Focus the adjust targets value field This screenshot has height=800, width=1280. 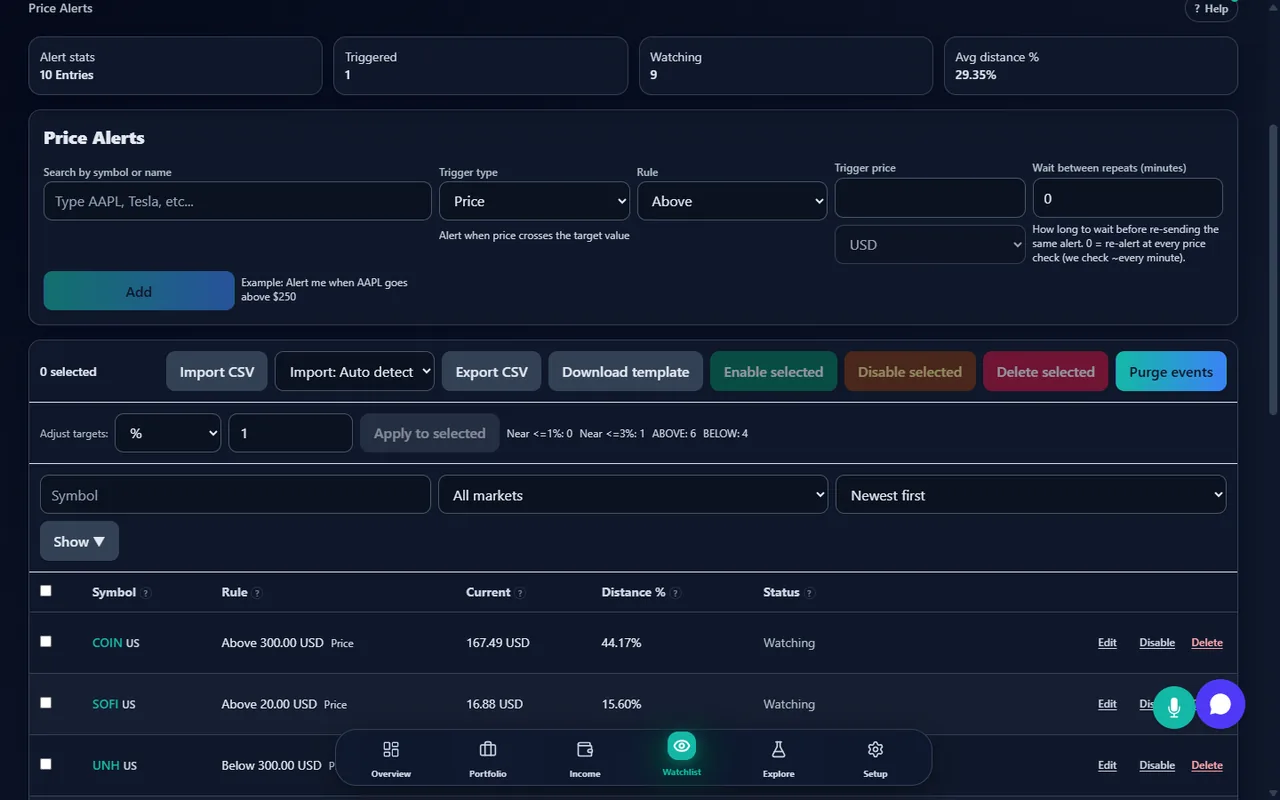pos(290,433)
